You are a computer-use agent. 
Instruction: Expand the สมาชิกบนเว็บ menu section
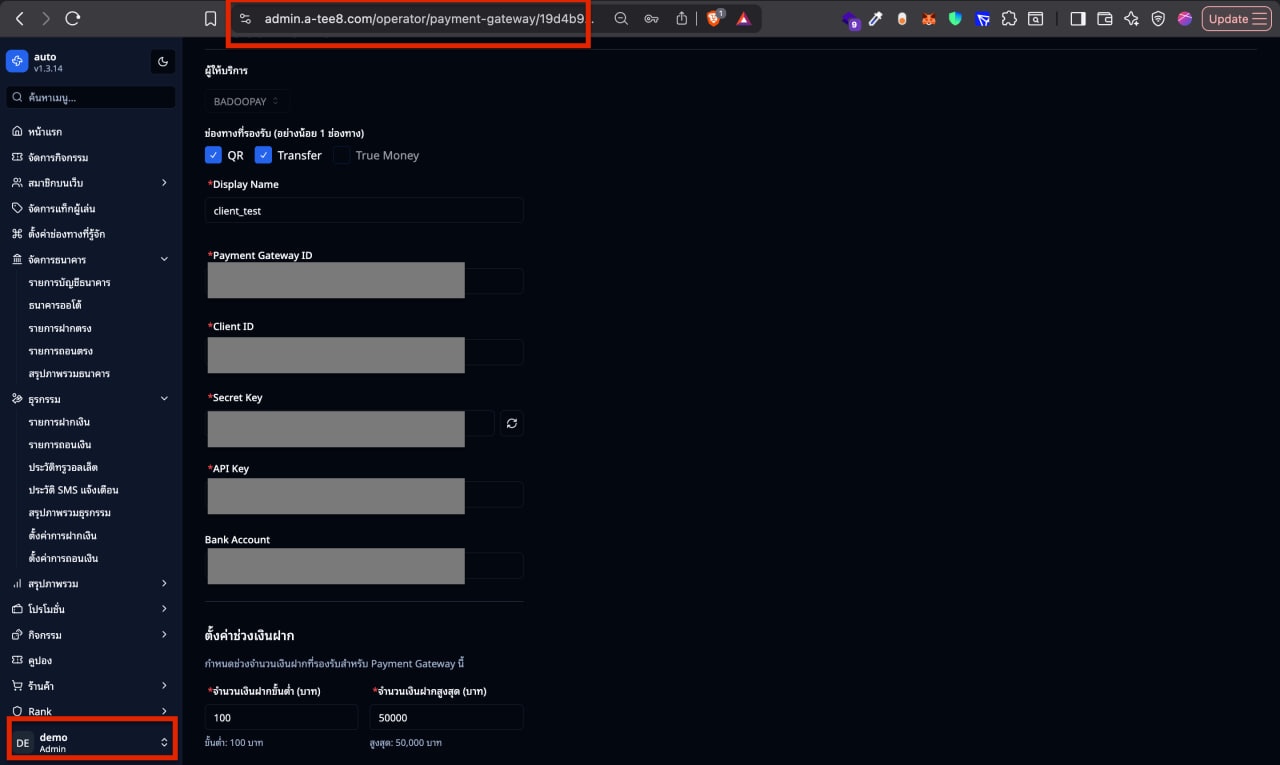pos(91,182)
